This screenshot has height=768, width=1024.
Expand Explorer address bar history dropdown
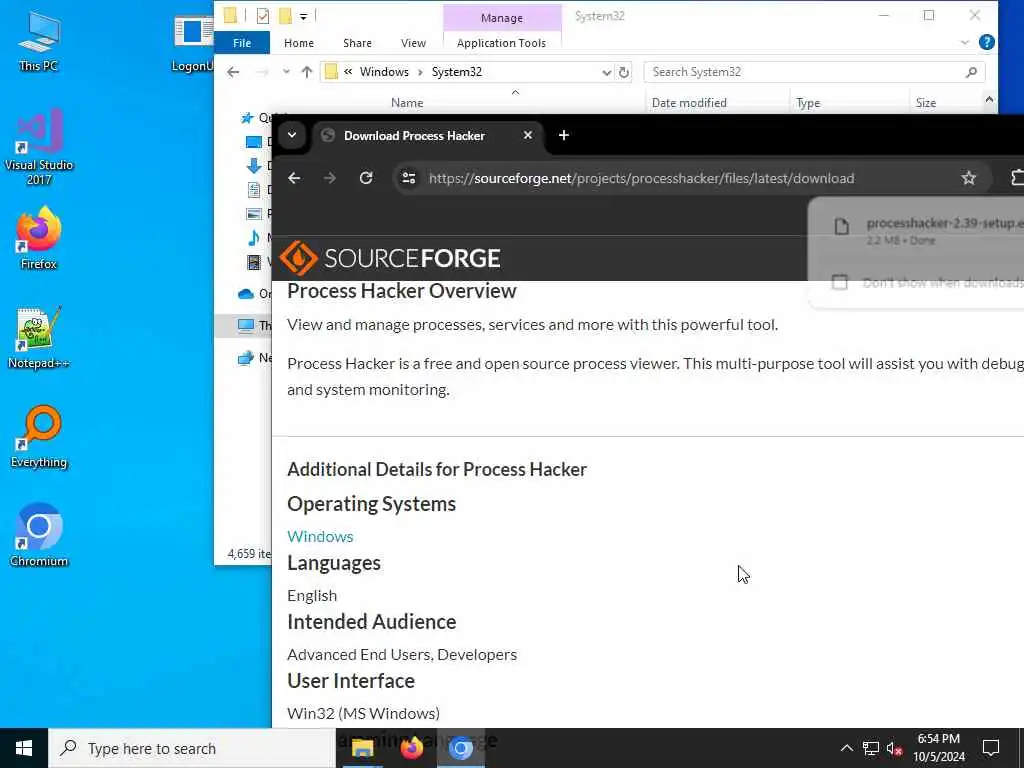(607, 72)
